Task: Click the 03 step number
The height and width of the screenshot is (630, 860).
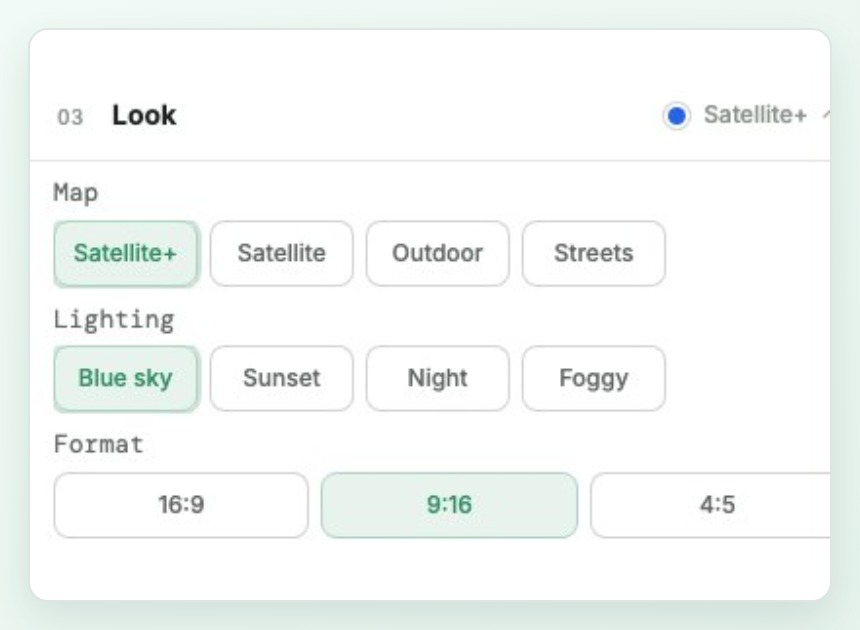Action: coord(70,117)
